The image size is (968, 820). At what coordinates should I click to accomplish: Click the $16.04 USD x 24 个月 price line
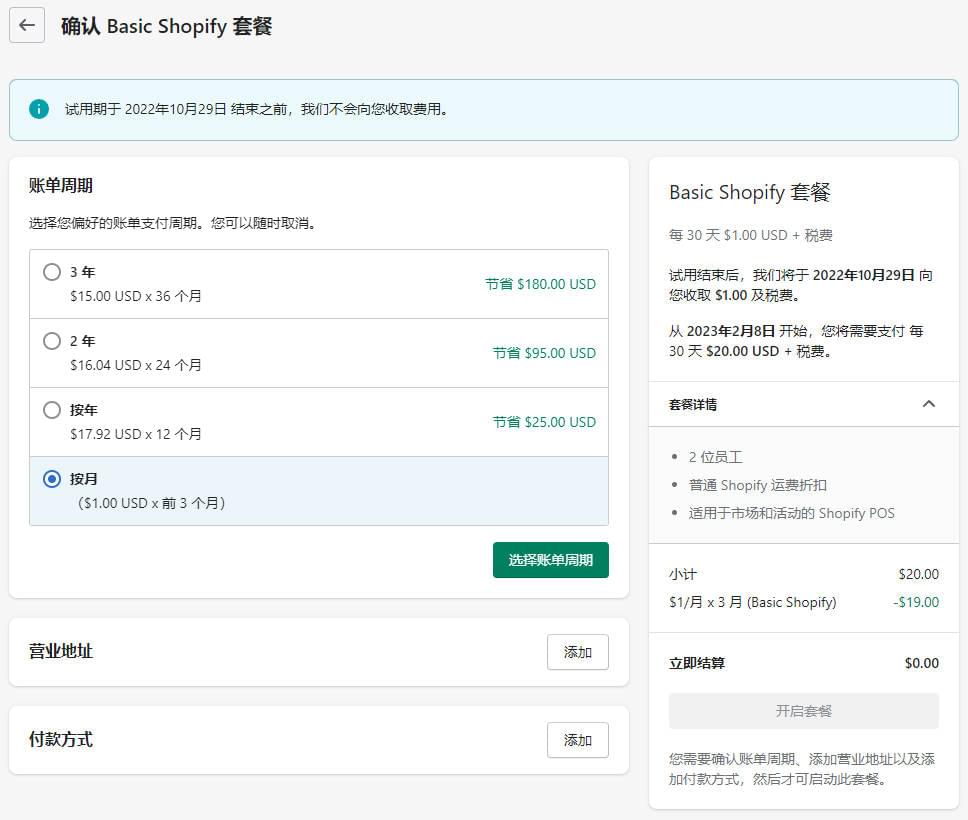136,366
